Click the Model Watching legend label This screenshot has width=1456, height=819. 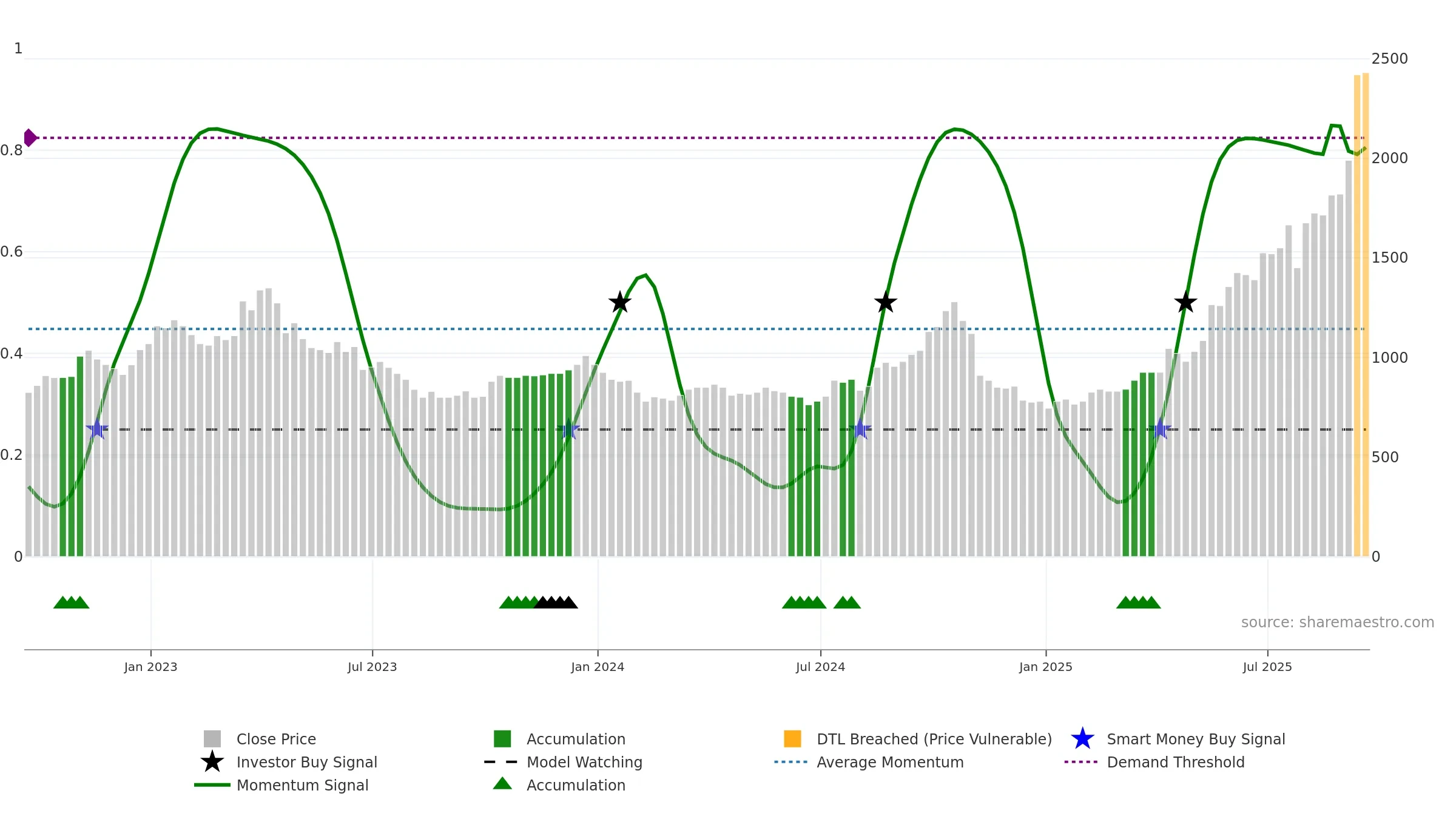(584, 762)
